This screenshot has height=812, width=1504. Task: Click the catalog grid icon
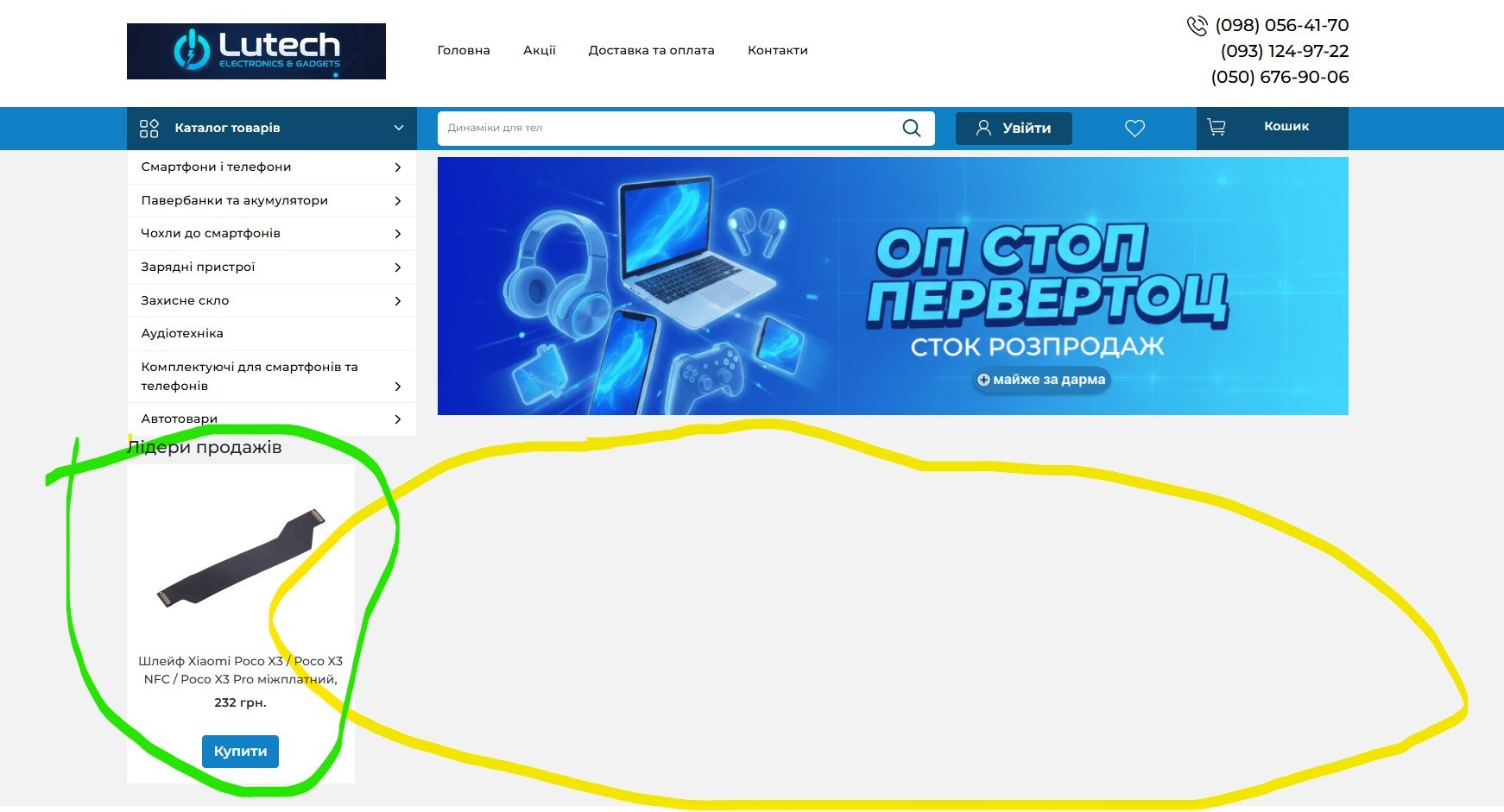click(149, 129)
